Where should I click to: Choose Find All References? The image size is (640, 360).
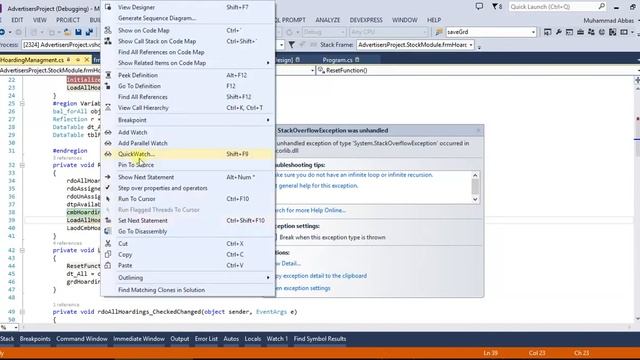187,97
